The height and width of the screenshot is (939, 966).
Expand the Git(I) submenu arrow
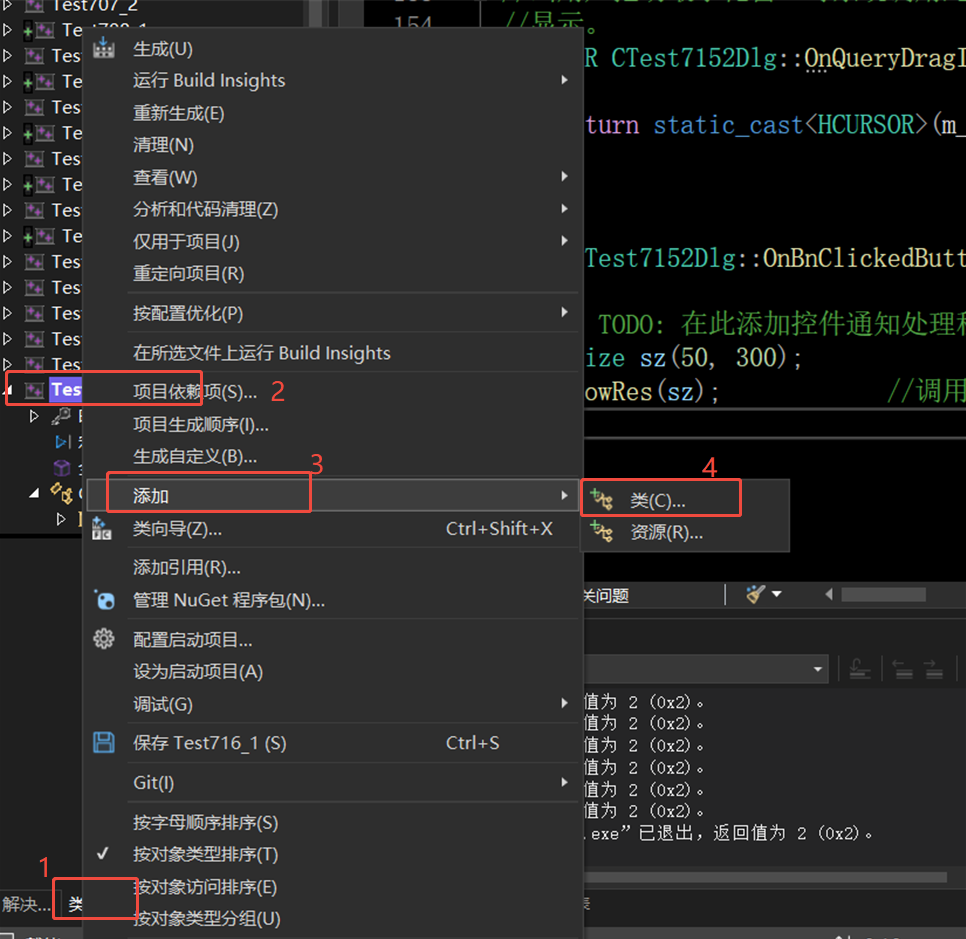(x=564, y=782)
